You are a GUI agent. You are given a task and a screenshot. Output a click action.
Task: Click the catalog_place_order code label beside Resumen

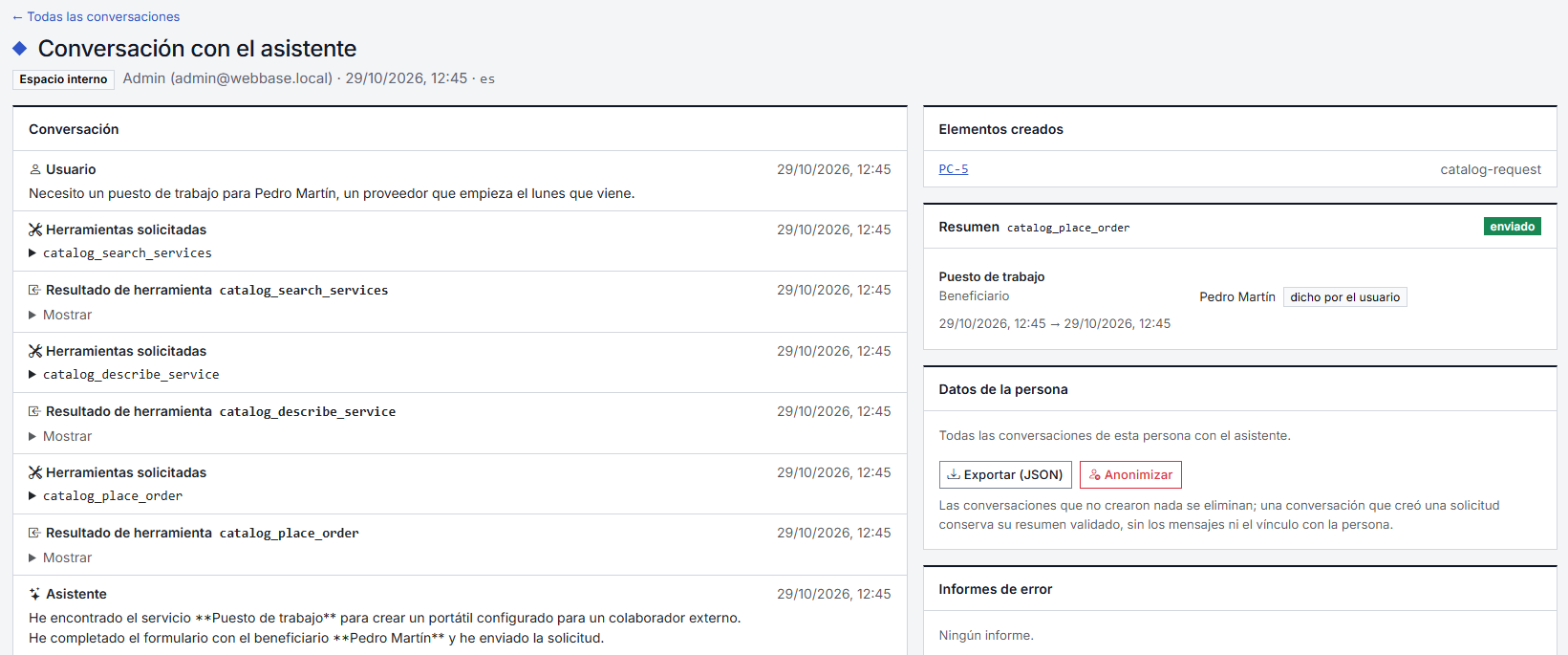pyautogui.click(x=1068, y=228)
